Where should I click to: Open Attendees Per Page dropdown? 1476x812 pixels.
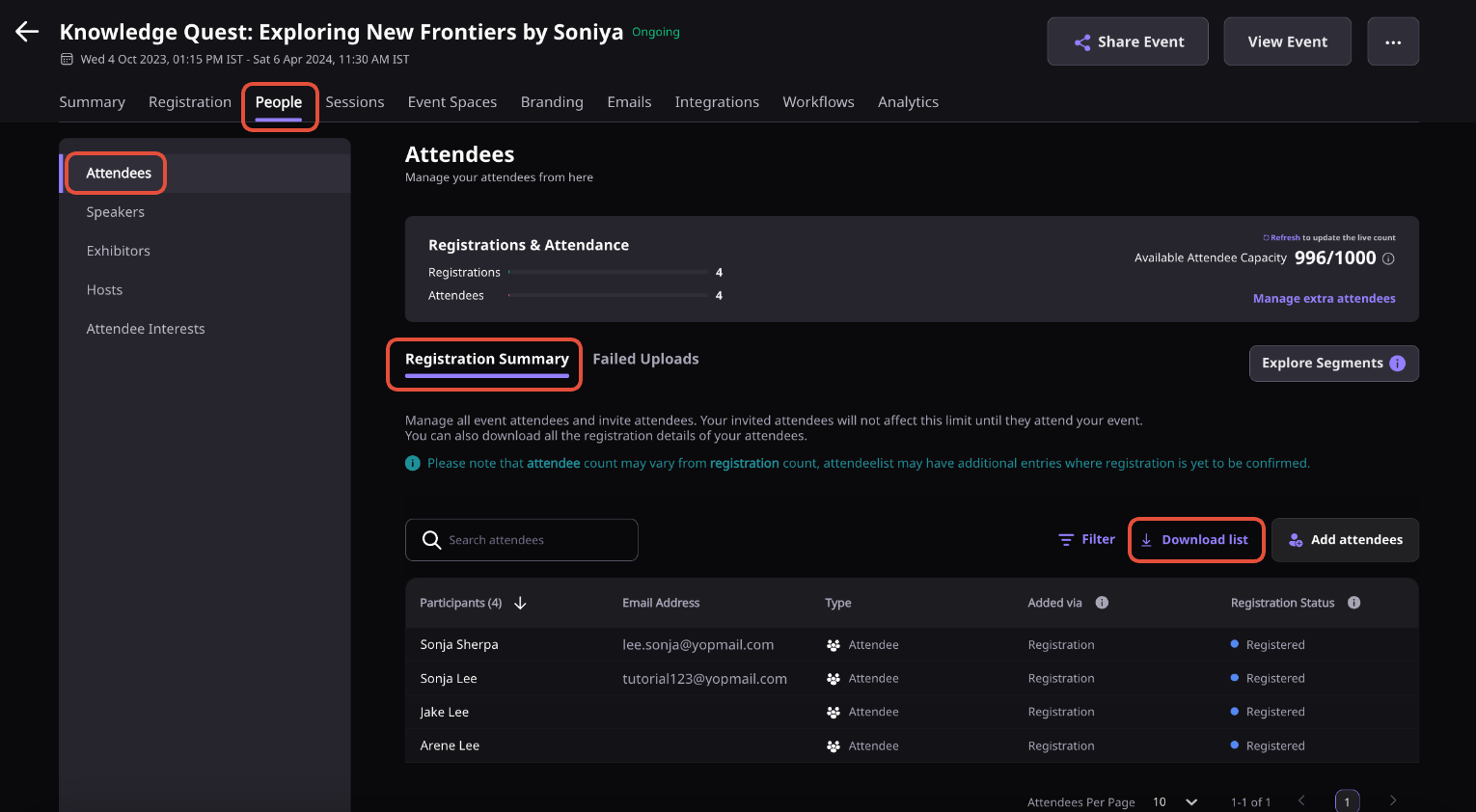(1175, 802)
